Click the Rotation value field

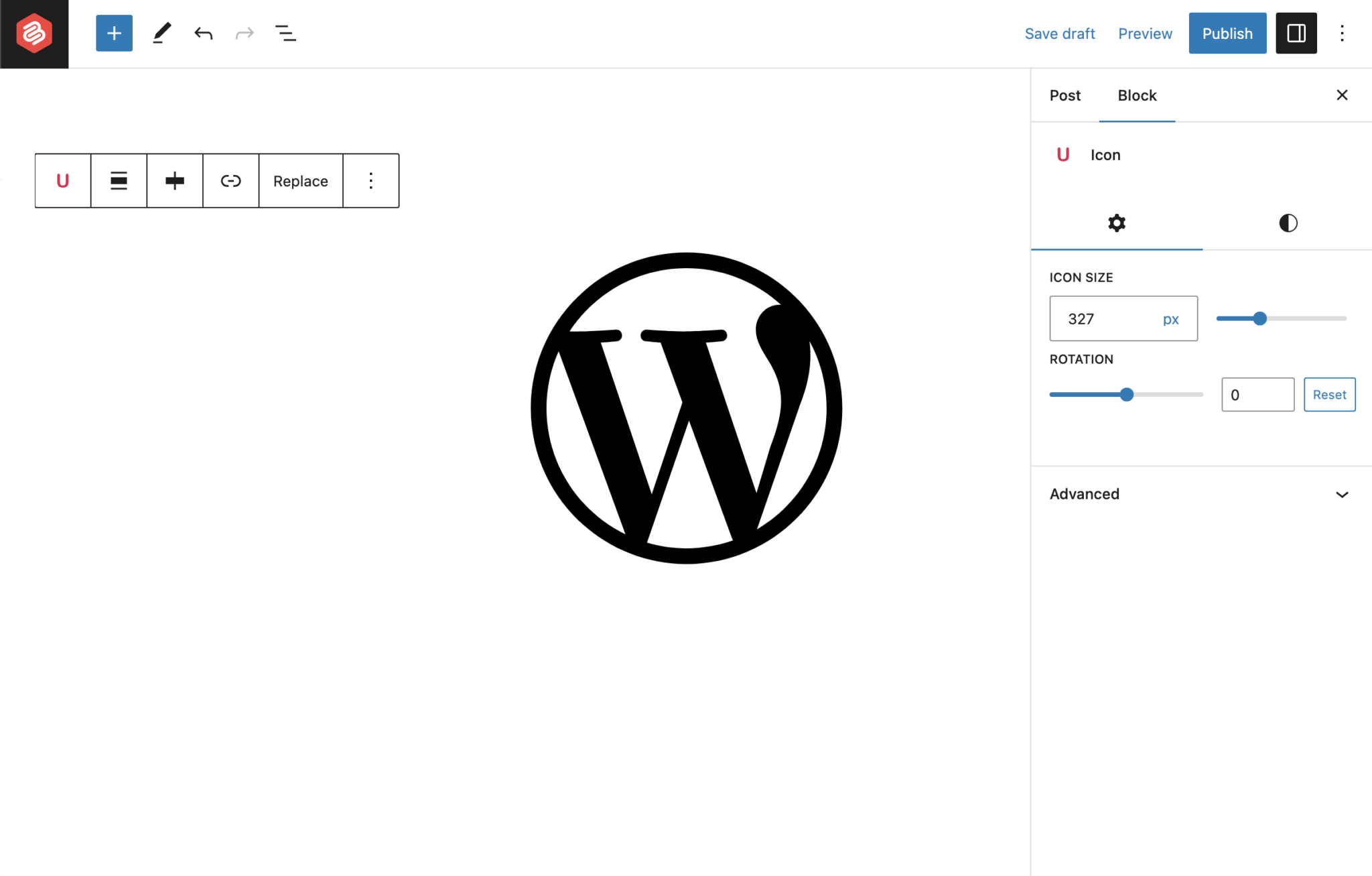pyautogui.click(x=1257, y=394)
